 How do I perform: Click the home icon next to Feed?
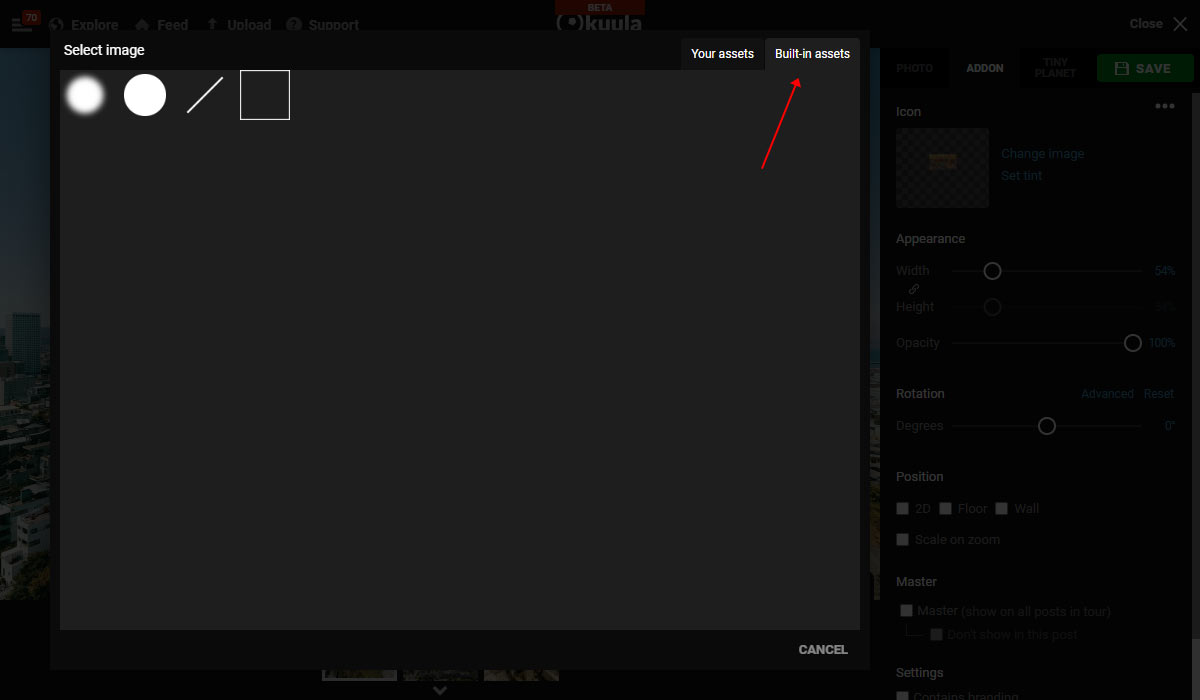click(142, 24)
